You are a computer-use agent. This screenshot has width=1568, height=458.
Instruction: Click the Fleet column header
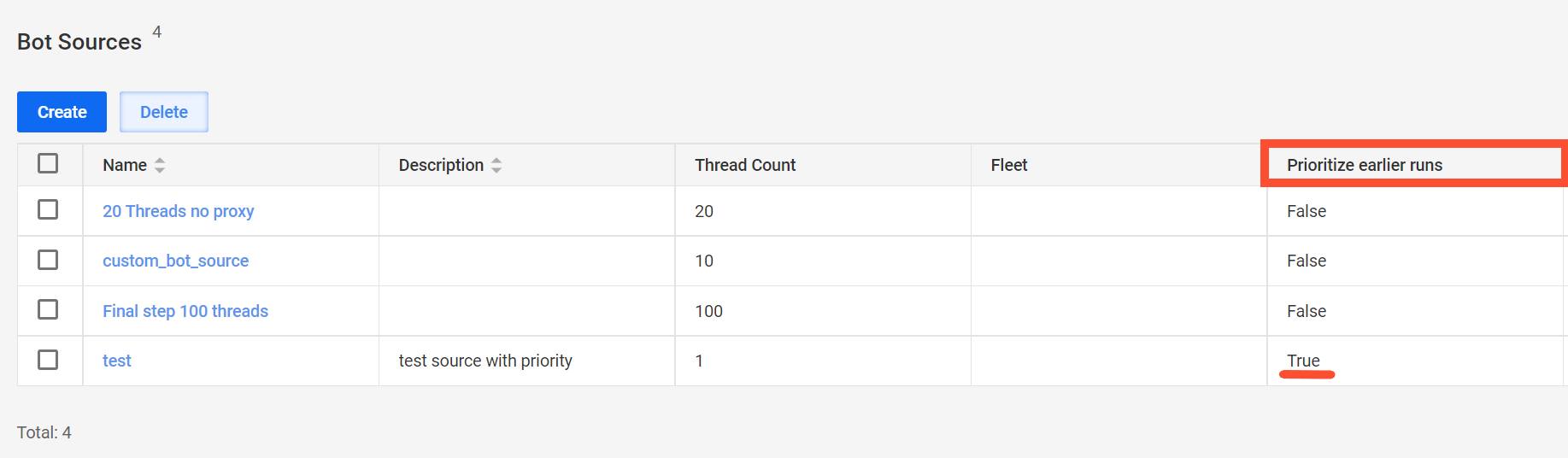coord(1009,165)
